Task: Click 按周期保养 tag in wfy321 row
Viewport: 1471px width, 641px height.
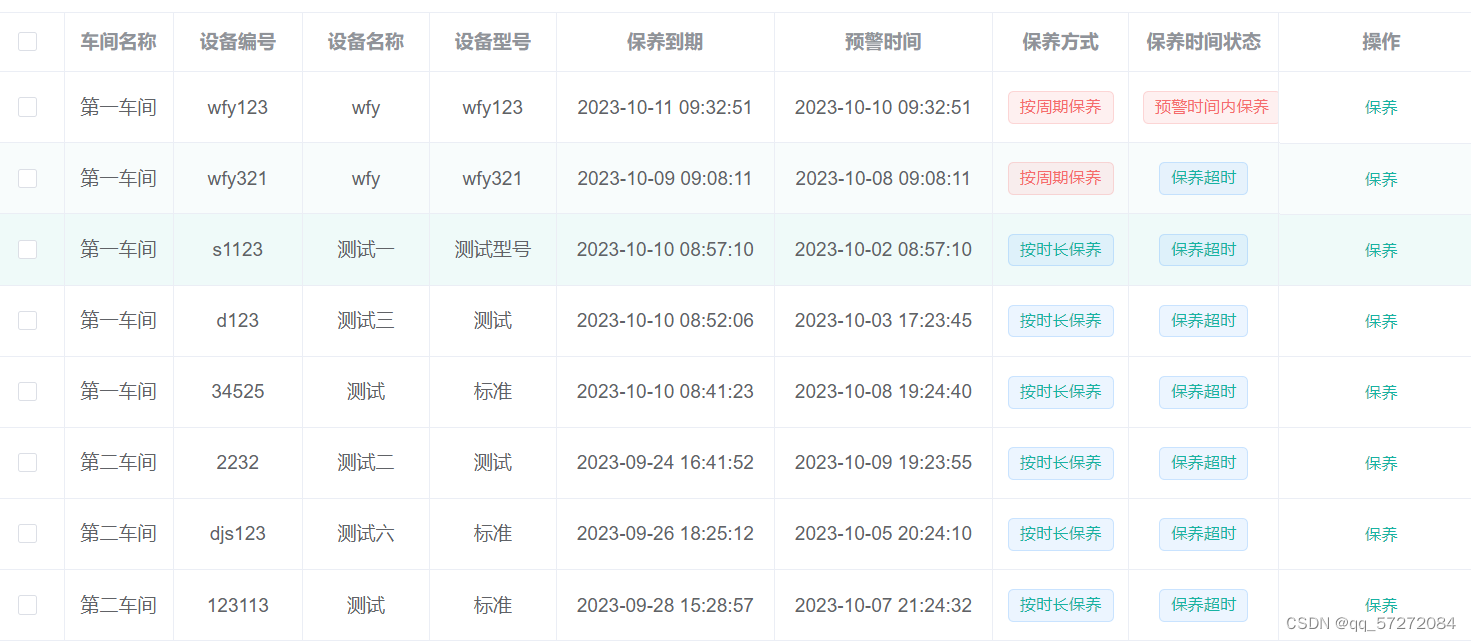Action: tap(1060, 178)
